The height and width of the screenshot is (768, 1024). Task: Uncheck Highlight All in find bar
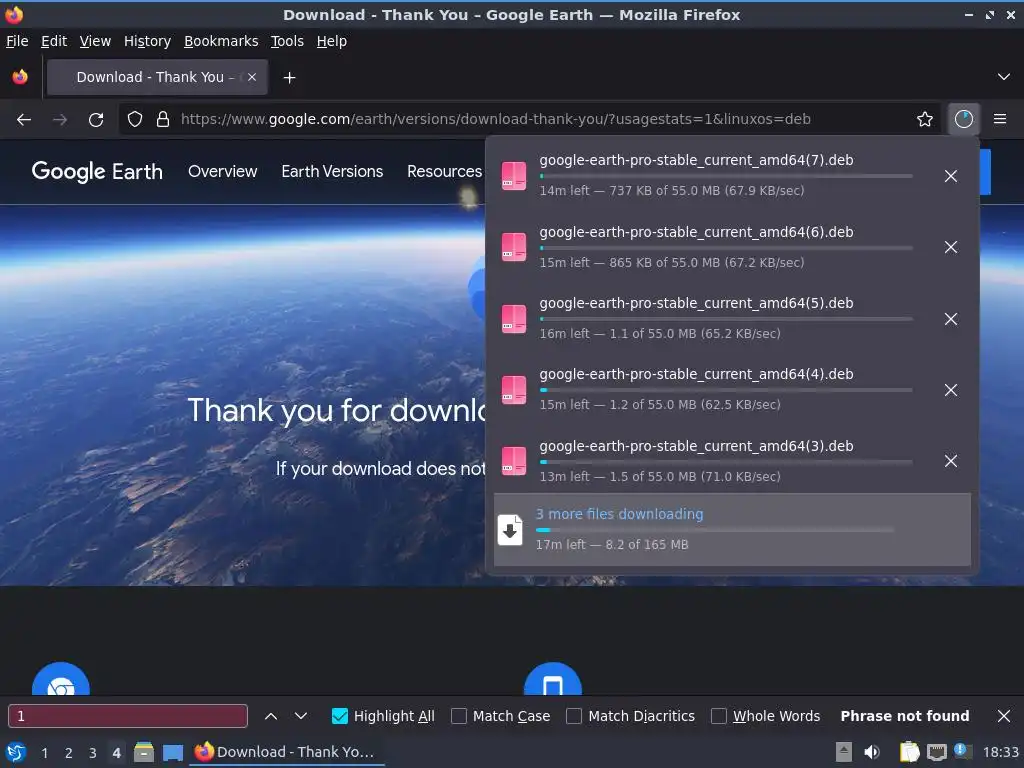340,716
